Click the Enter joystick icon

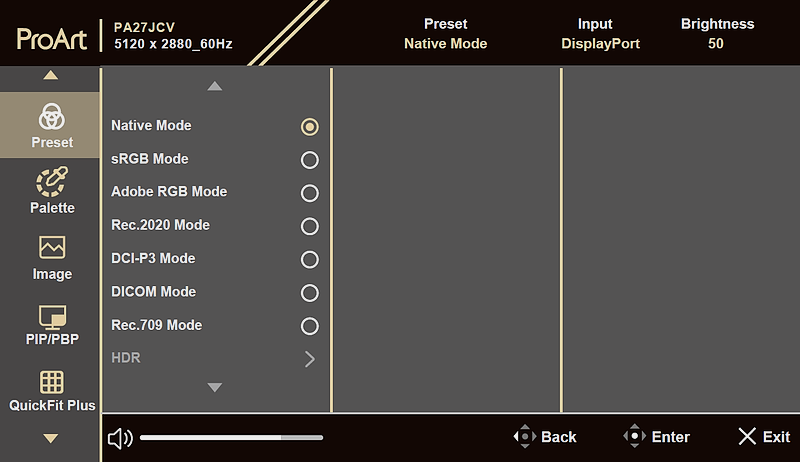pyautogui.click(x=634, y=437)
